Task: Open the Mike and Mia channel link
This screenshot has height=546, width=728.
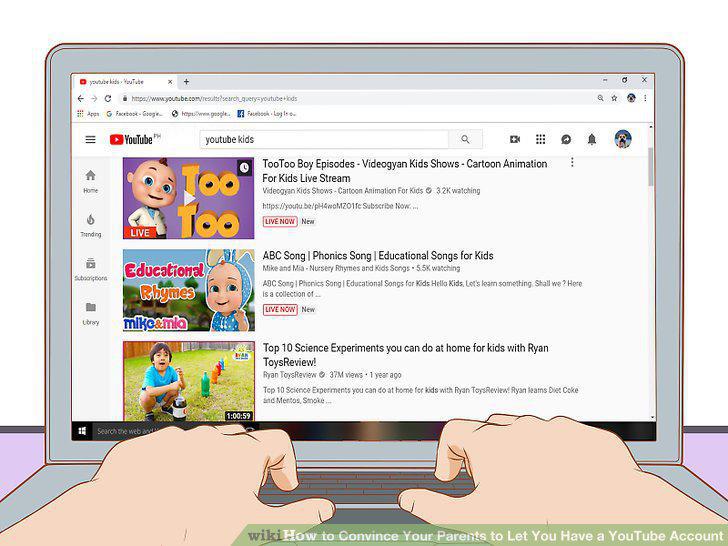Action: pyautogui.click(x=336, y=268)
